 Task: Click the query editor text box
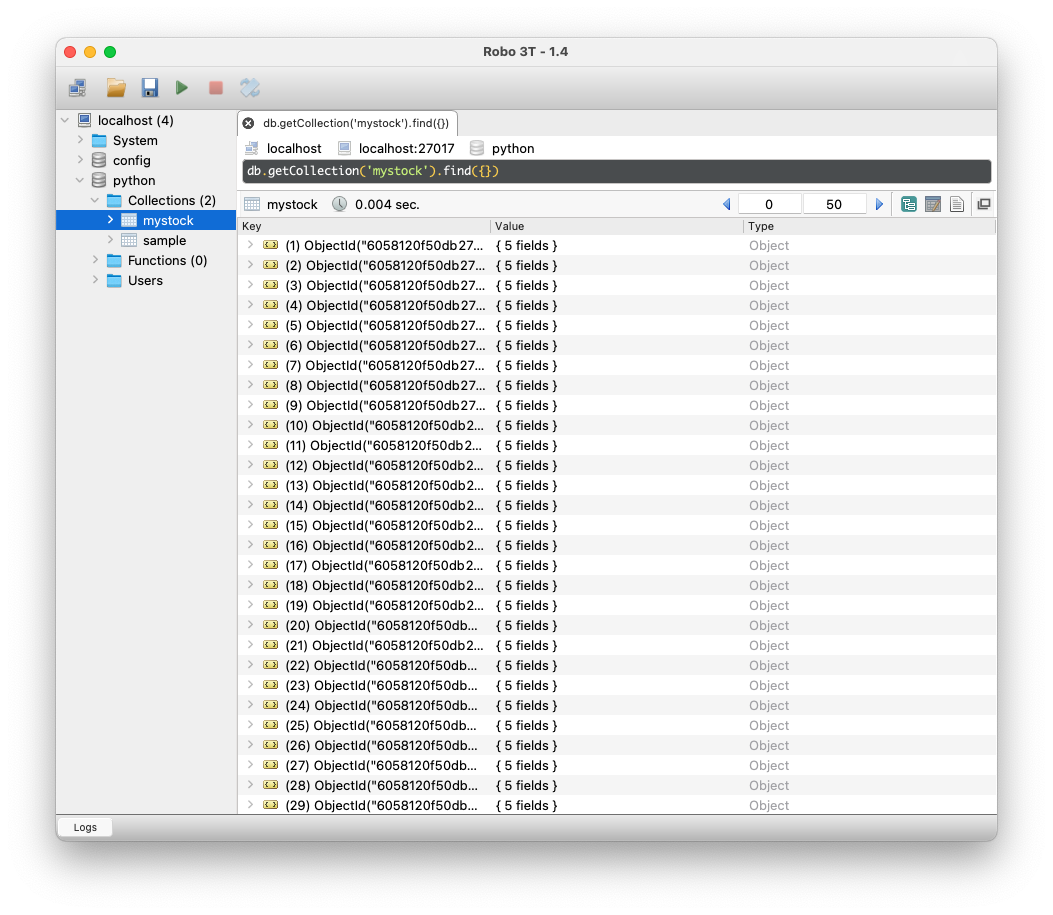tap(616, 171)
